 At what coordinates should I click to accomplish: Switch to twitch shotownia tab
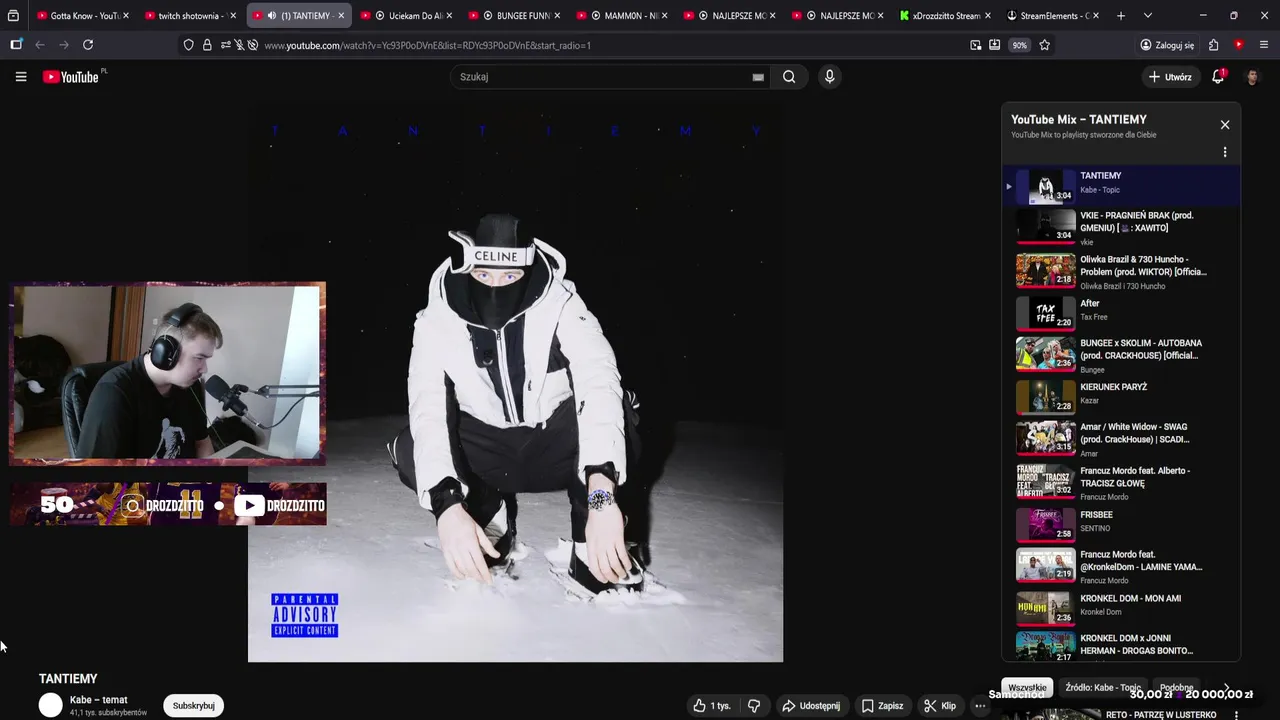190,16
